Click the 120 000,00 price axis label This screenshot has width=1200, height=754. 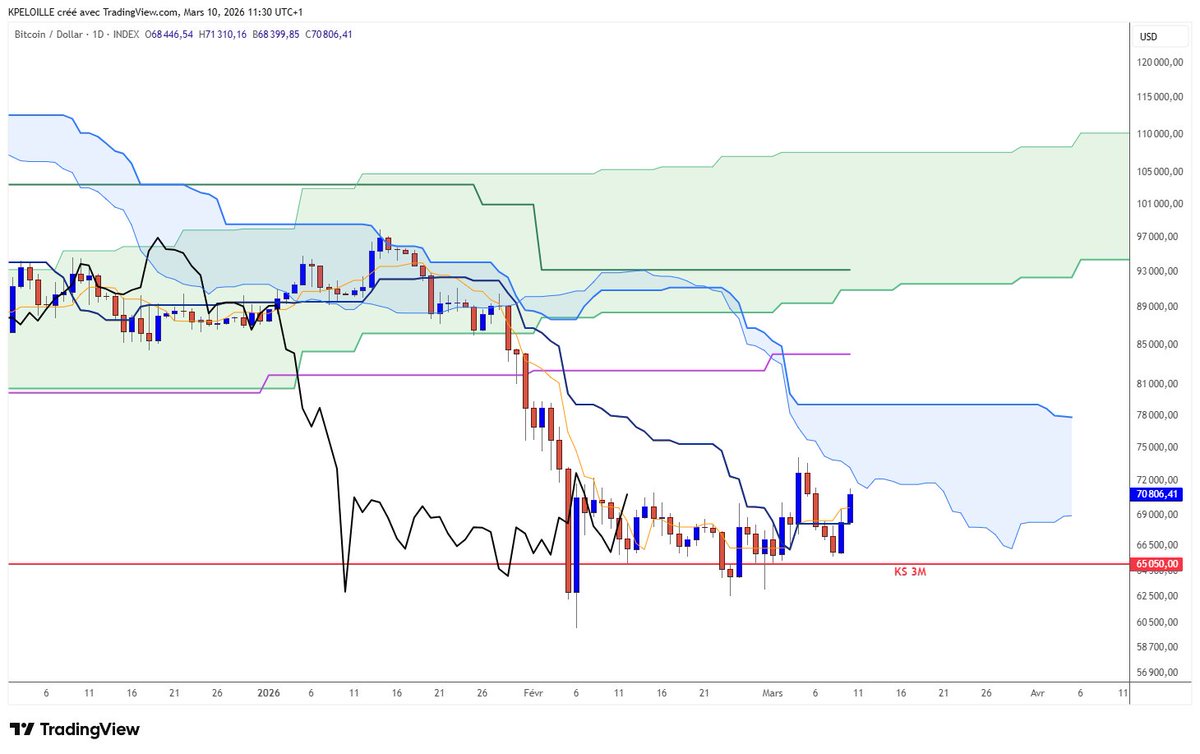(1158, 62)
